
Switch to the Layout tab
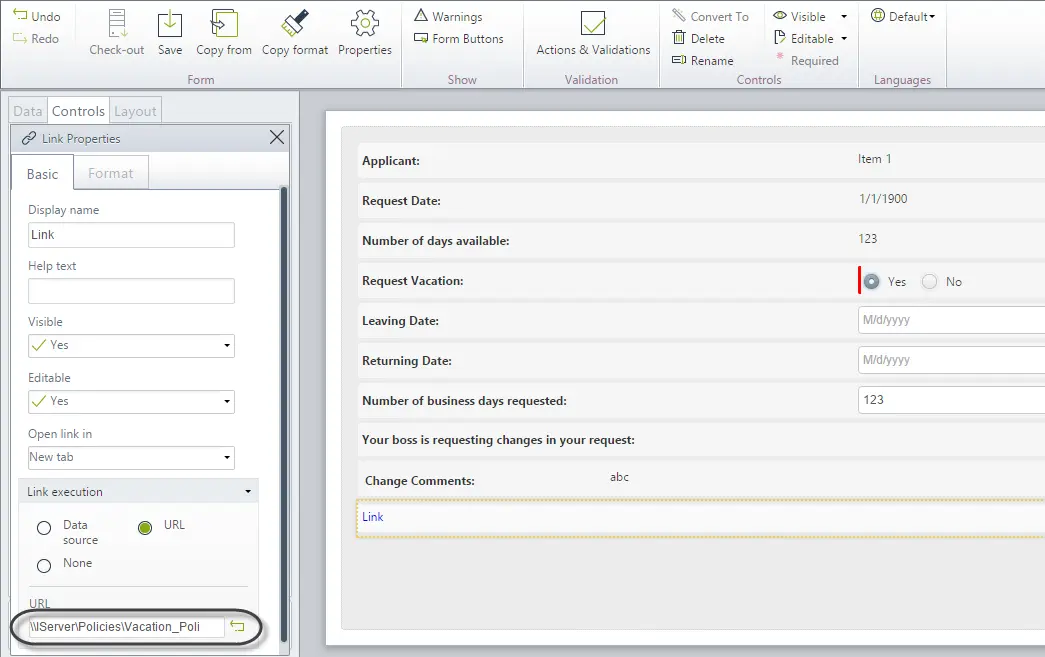click(135, 111)
